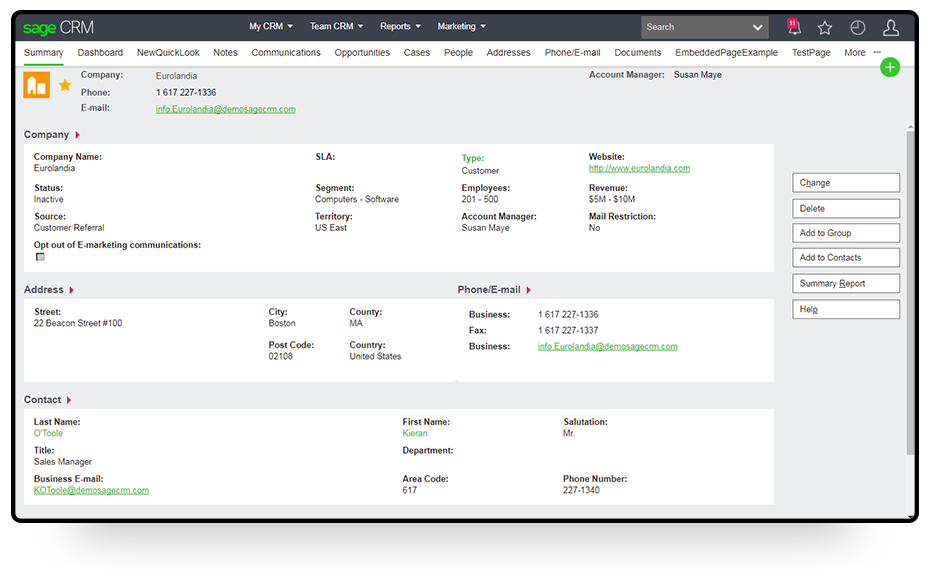Screen dimensions: 930x587
Task: Toggle the orange favorite star for Eurolandia
Action: [65, 85]
